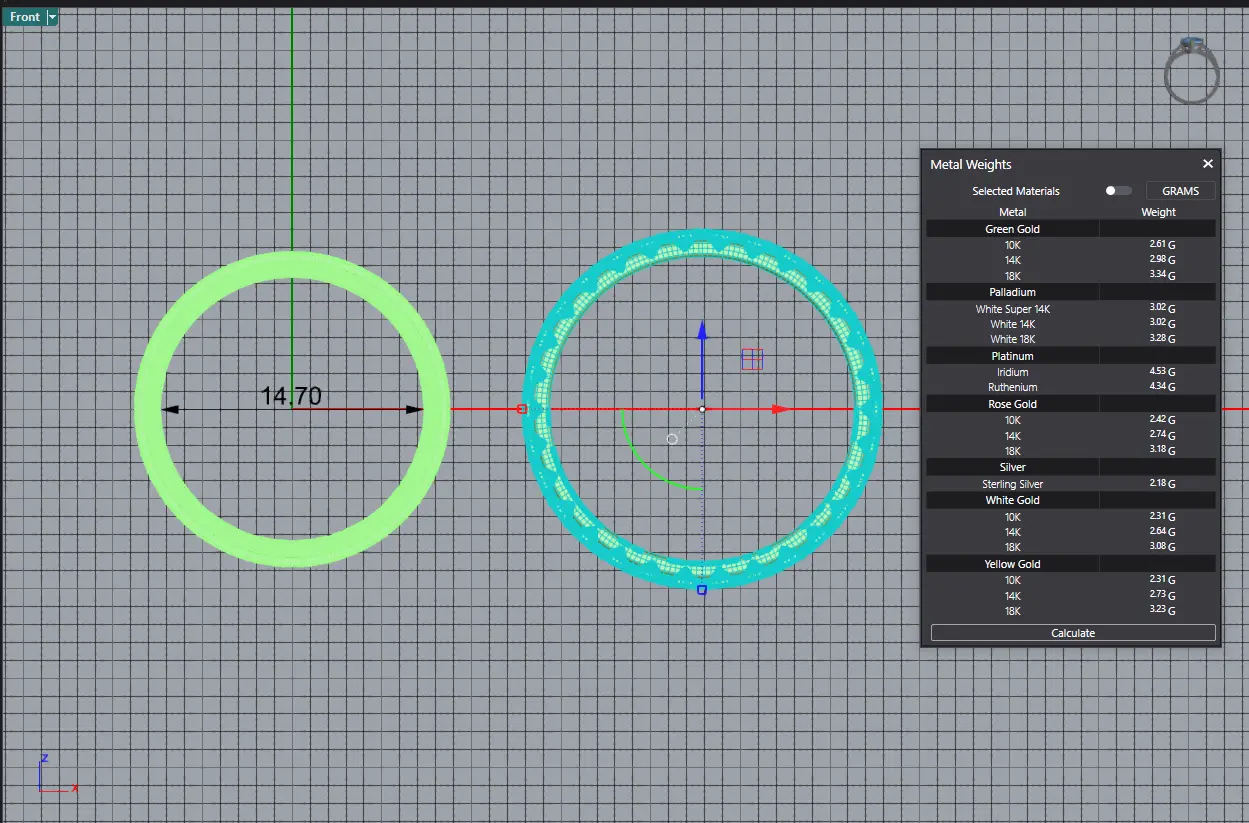Click the GRAMS unit selector
The width and height of the screenshot is (1249, 823).
1180,191
